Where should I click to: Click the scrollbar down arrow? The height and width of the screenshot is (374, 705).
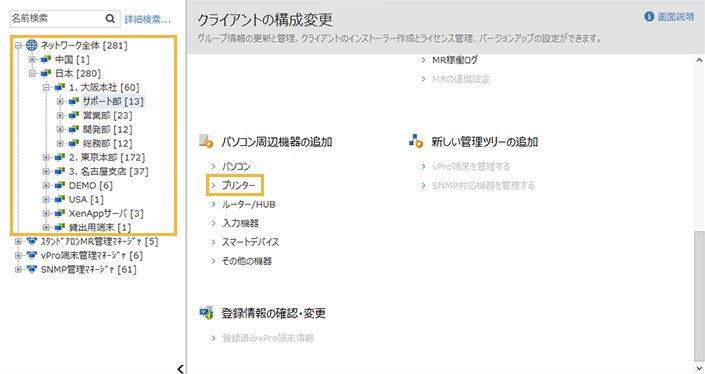coord(699,368)
